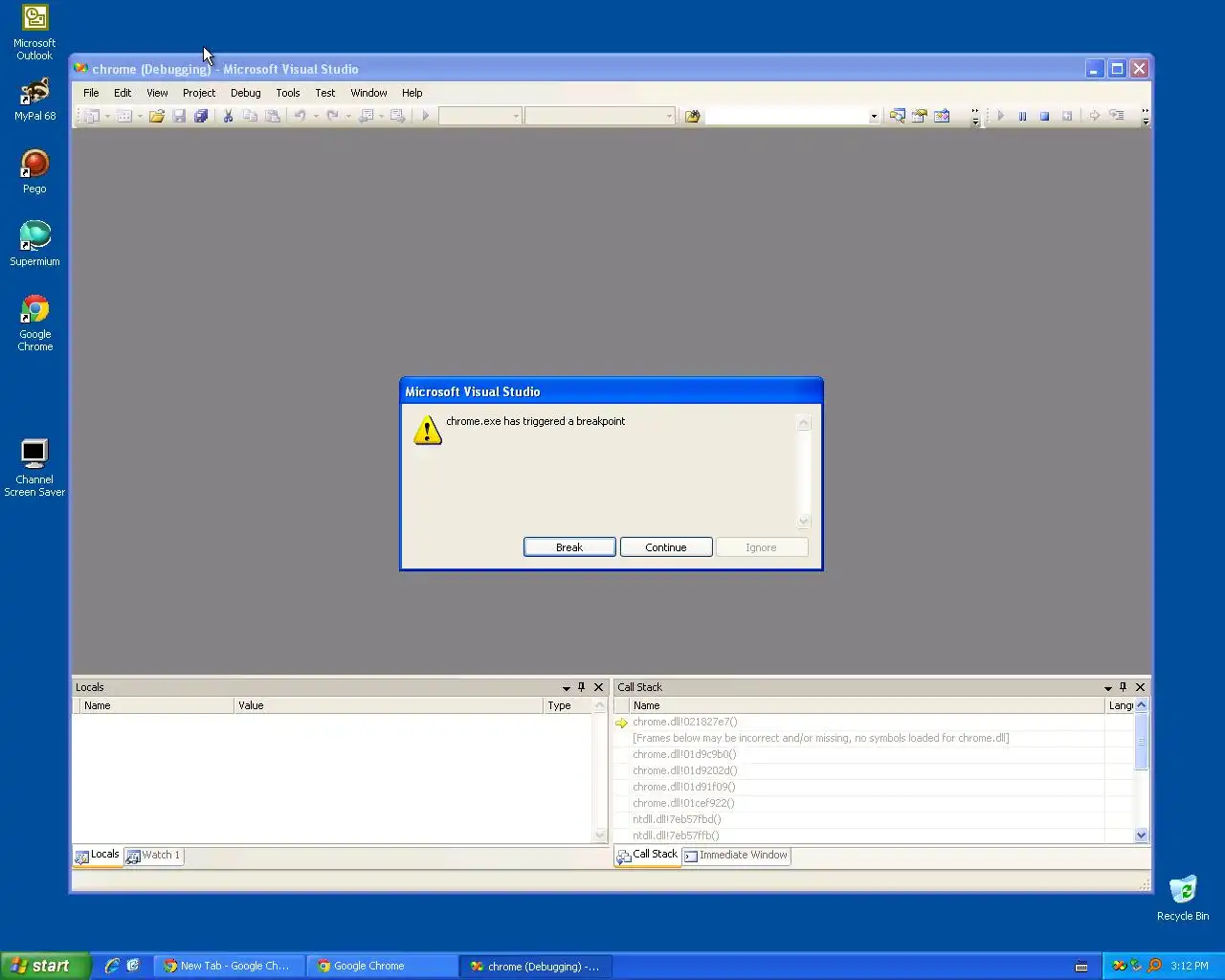
Task: Open the Project menu
Action: tap(199, 93)
